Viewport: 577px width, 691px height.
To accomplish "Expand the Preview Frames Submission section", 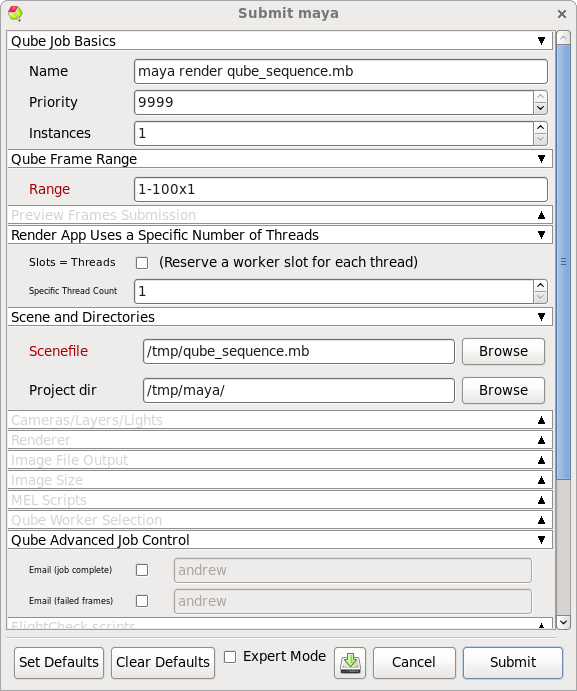I will [x=280, y=215].
